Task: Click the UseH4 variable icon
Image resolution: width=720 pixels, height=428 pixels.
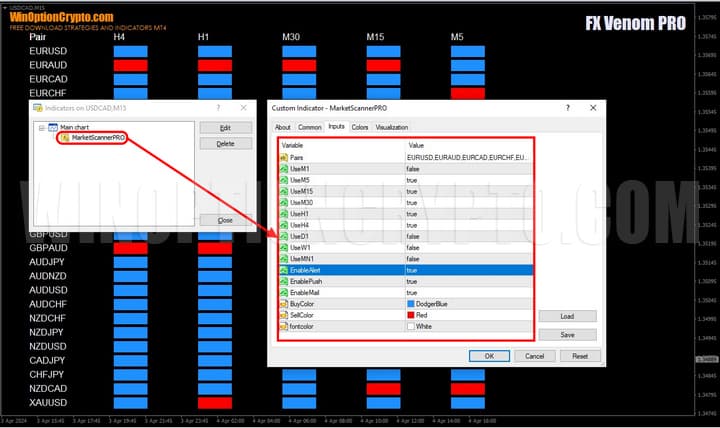Action: 284,225
